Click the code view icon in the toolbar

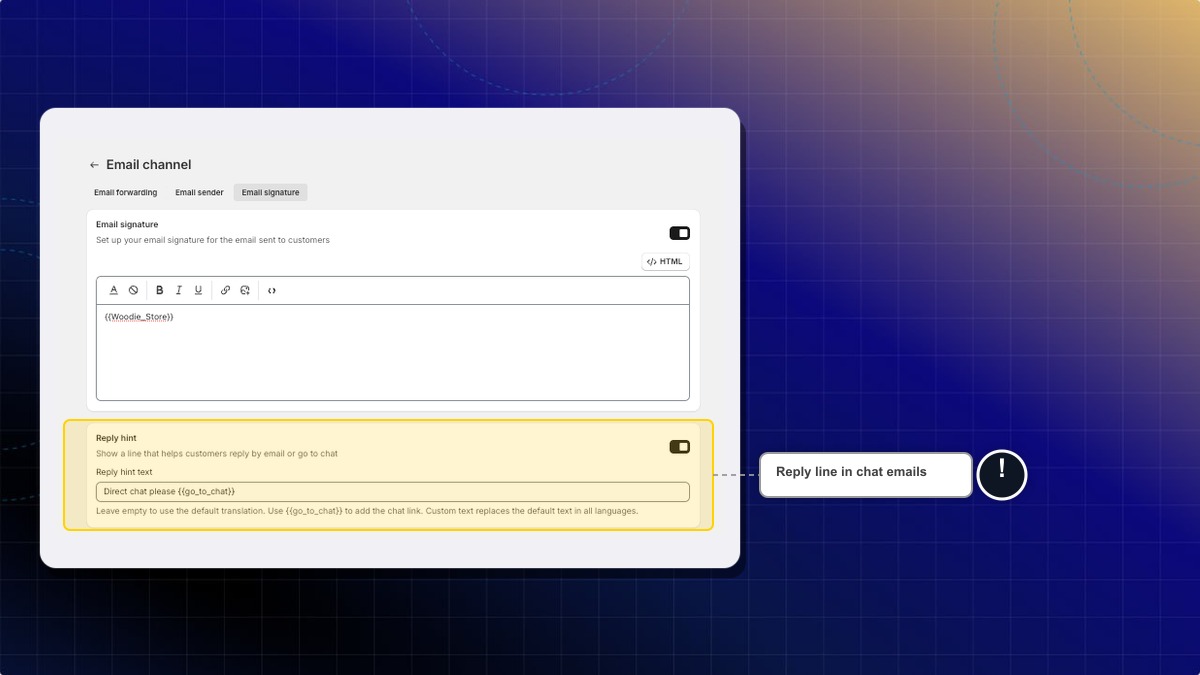coord(272,290)
